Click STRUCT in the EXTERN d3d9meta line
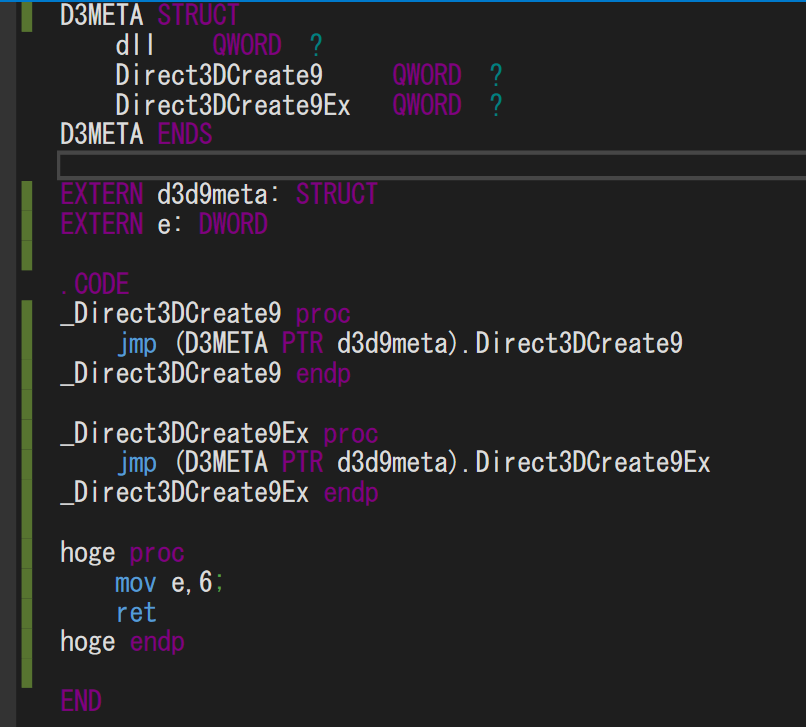The height and width of the screenshot is (727, 806). pyautogui.click(x=337, y=194)
